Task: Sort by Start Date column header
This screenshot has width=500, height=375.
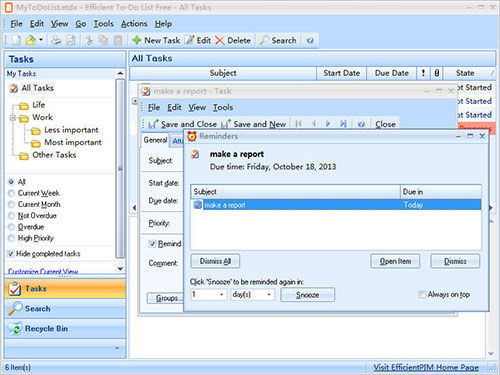Action: pyautogui.click(x=341, y=73)
